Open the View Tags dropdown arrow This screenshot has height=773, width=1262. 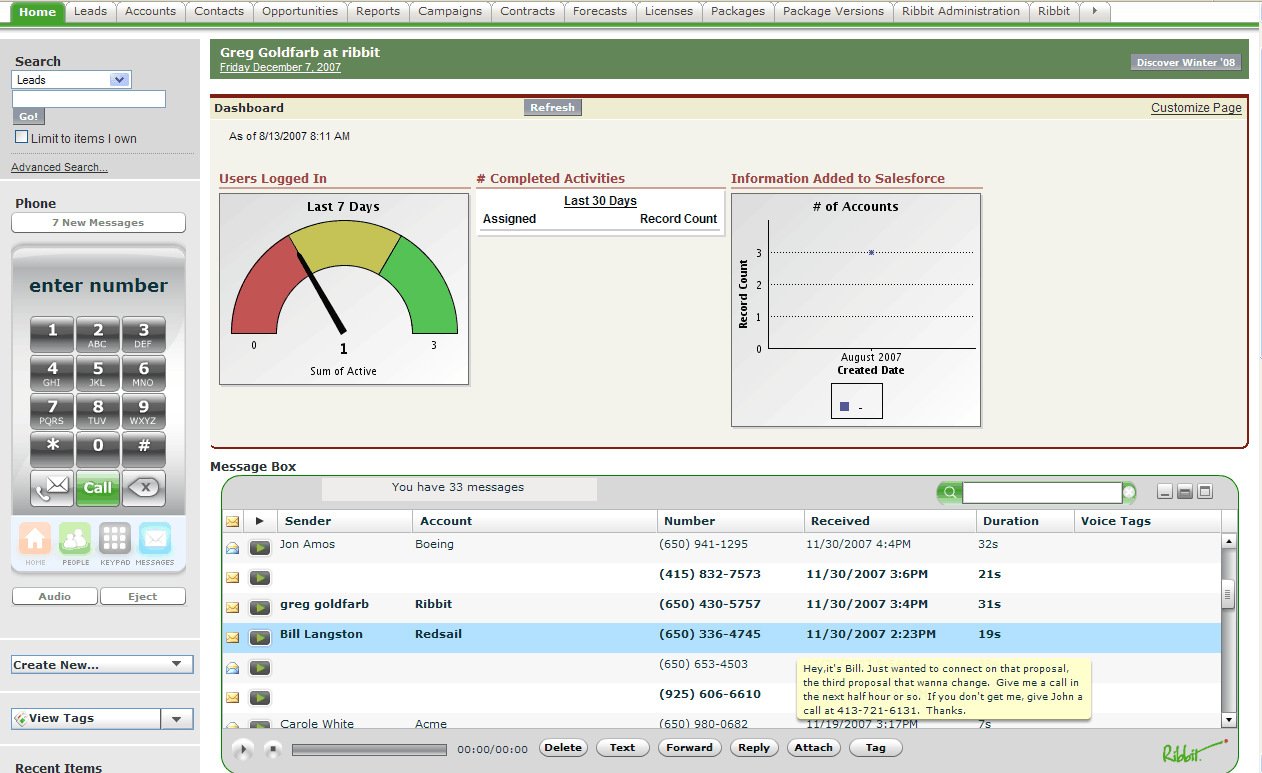[x=177, y=719]
